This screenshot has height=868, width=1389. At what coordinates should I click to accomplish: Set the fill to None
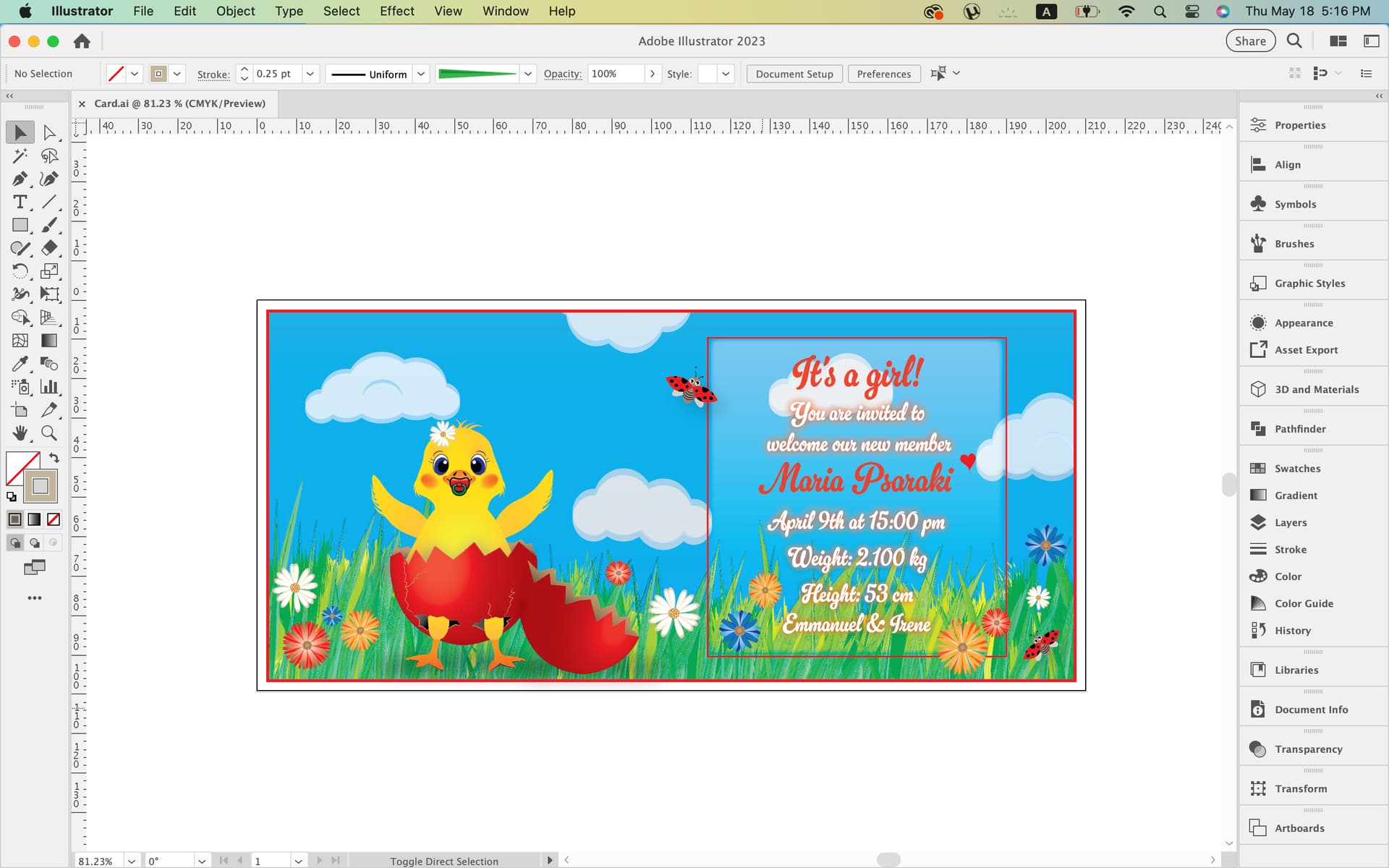click(54, 519)
